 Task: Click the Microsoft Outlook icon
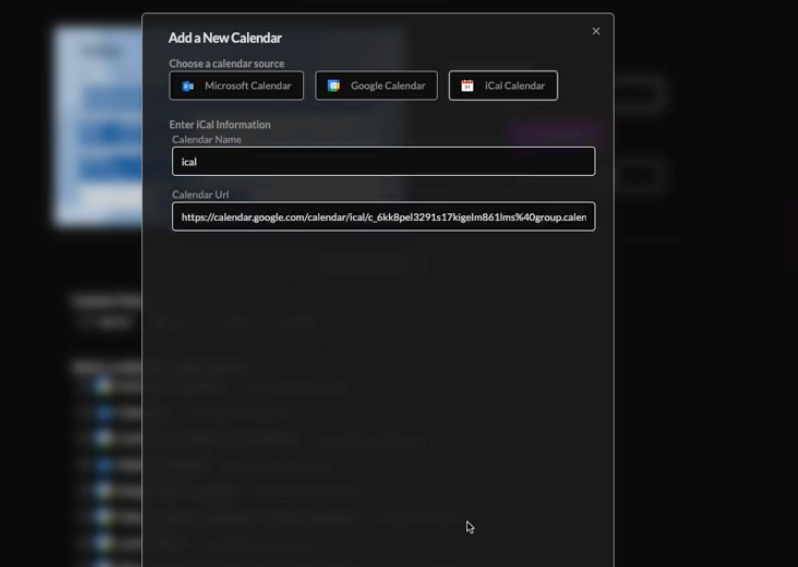(x=188, y=86)
